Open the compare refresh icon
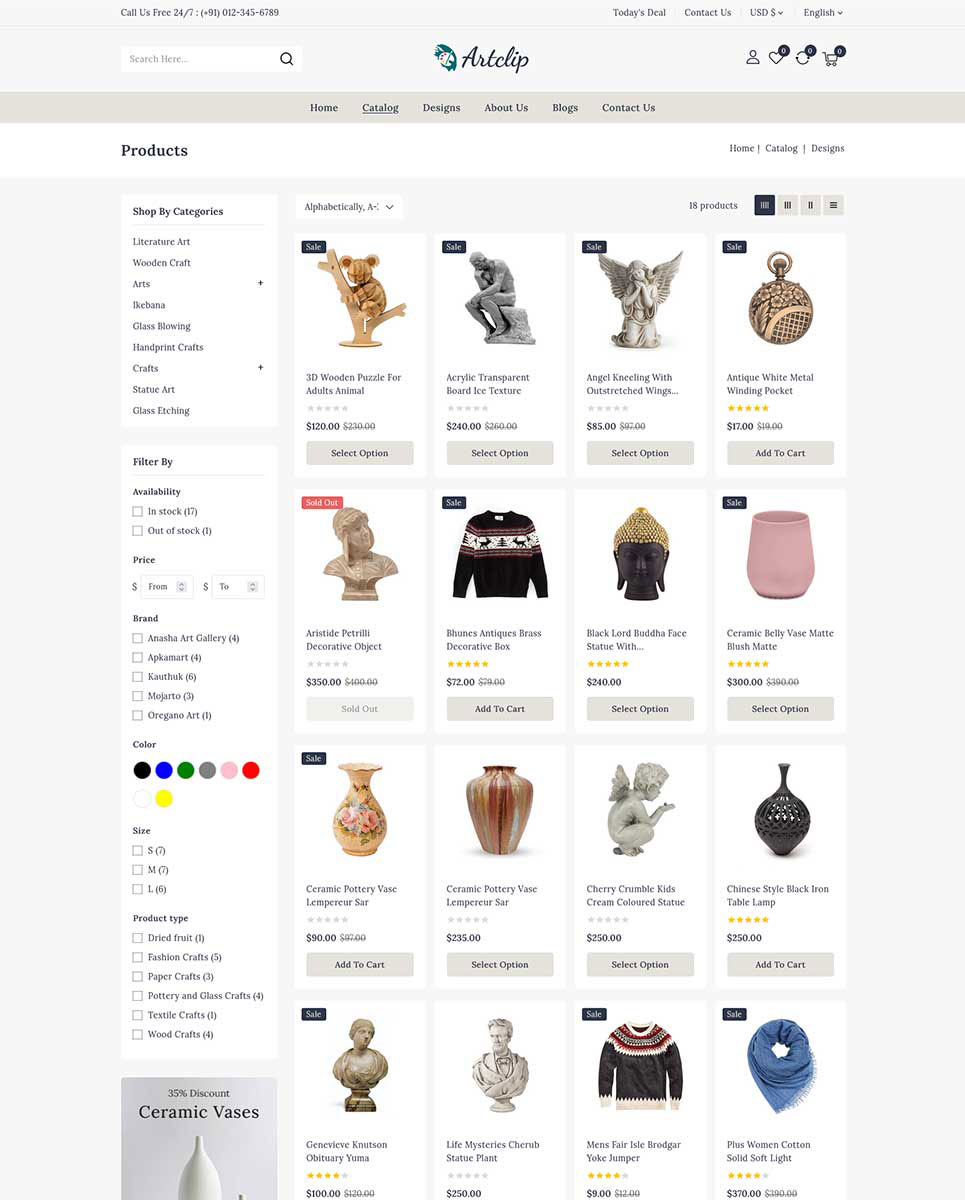This screenshot has width=965, height=1200. pos(803,58)
